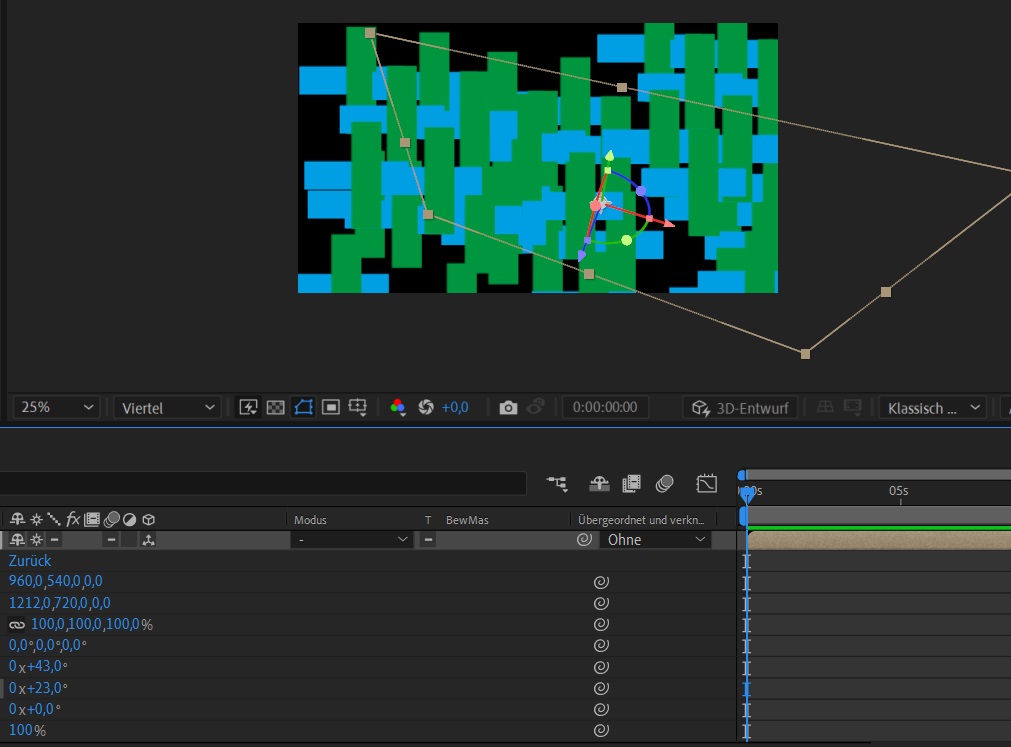Click the BewMas column header

click(467, 519)
